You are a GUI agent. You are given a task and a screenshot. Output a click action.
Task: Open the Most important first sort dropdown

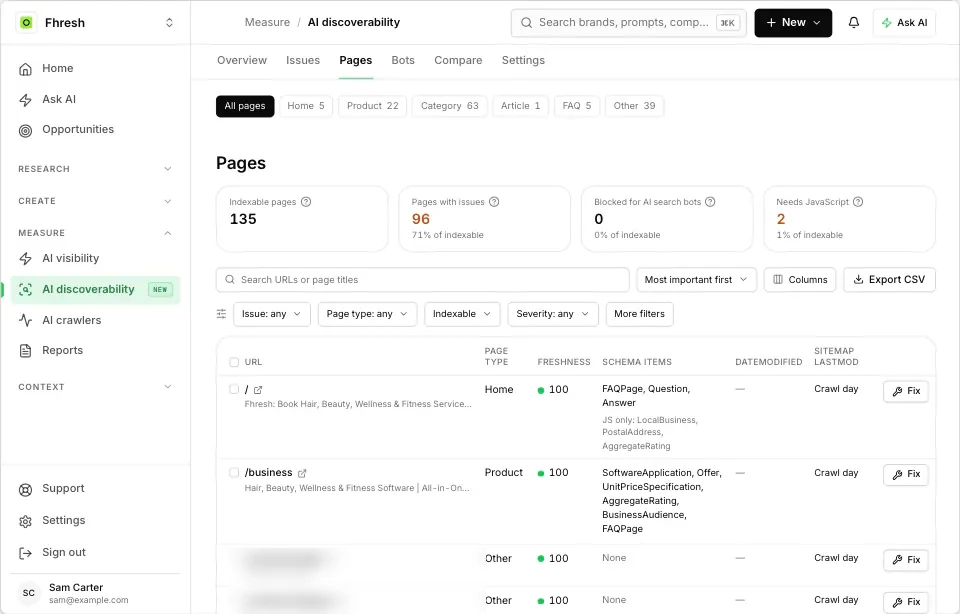click(x=697, y=280)
